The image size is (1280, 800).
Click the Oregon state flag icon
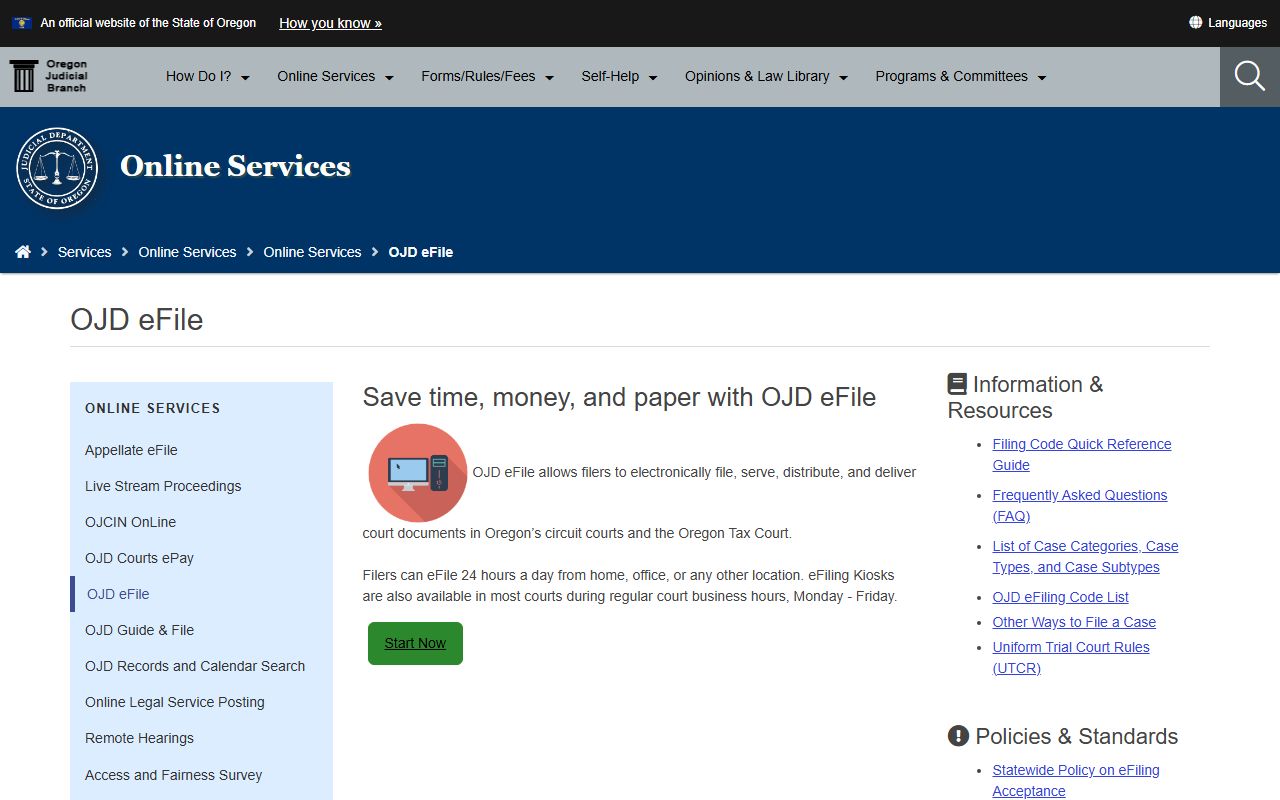click(x=22, y=23)
